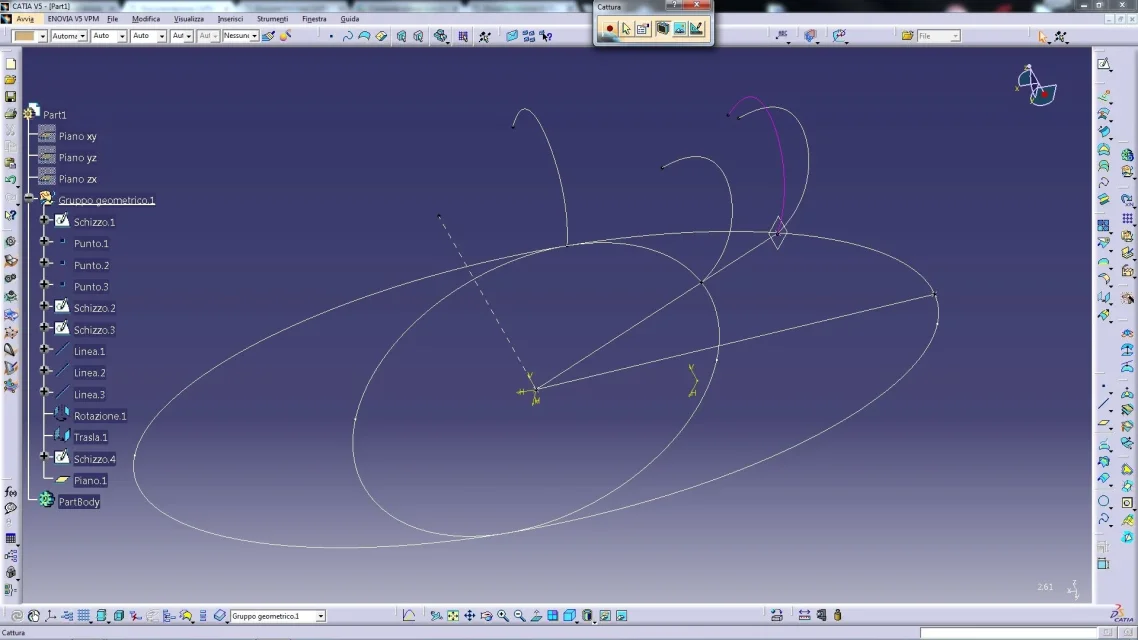Select Piano yz in the tree
This screenshot has height=640, width=1138.
tap(78, 157)
